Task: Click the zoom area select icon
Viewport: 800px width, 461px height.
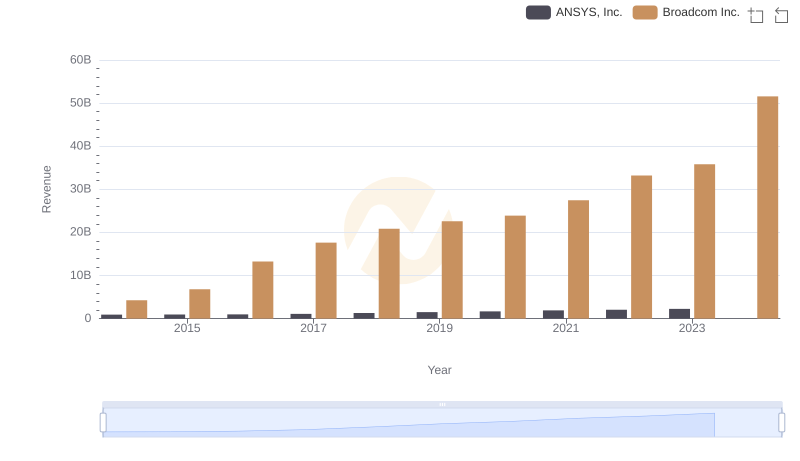Action: (x=756, y=14)
